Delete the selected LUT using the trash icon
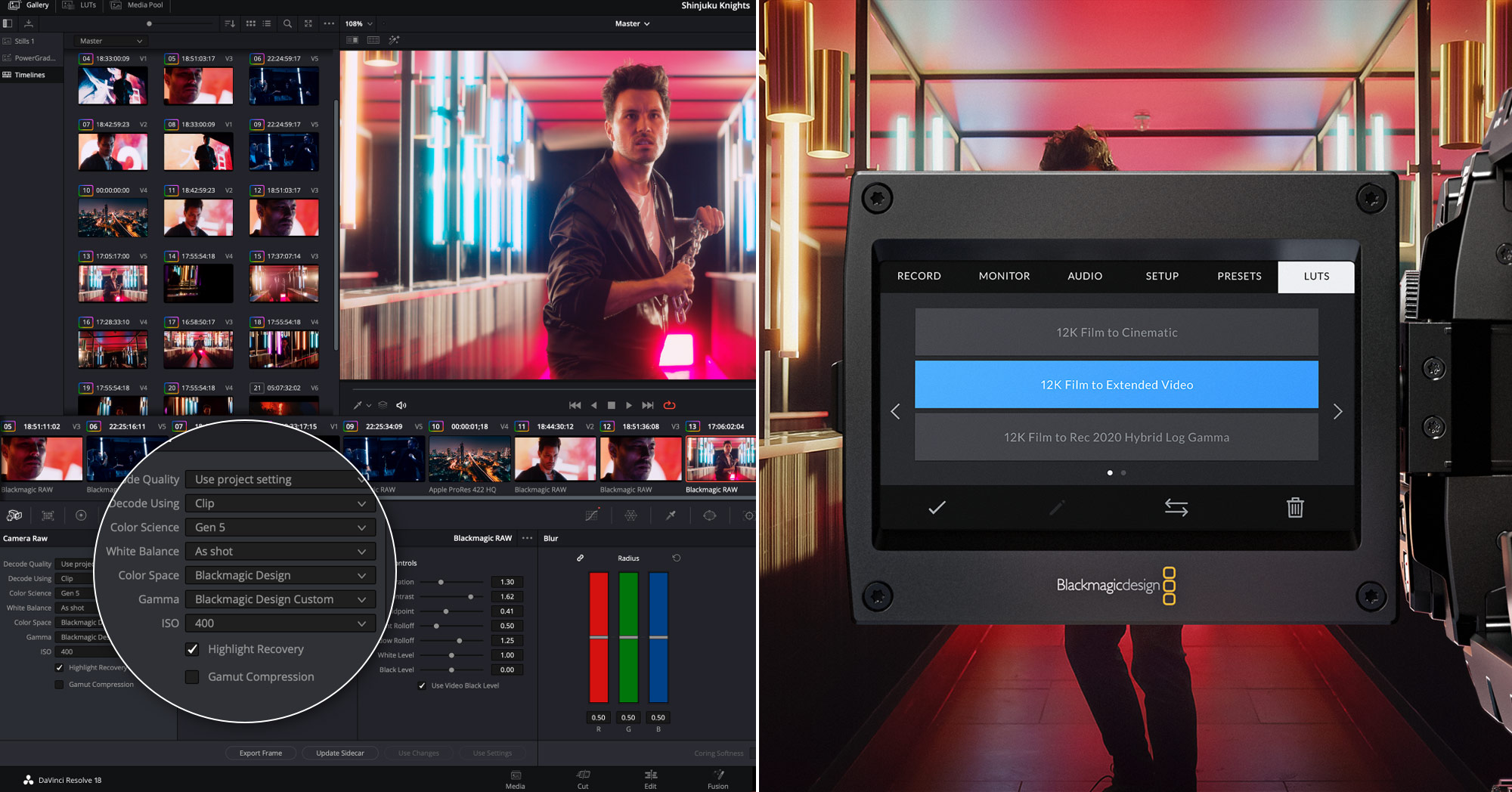The width and height of the screenshot is (1512, 792). click(1294, 507)
